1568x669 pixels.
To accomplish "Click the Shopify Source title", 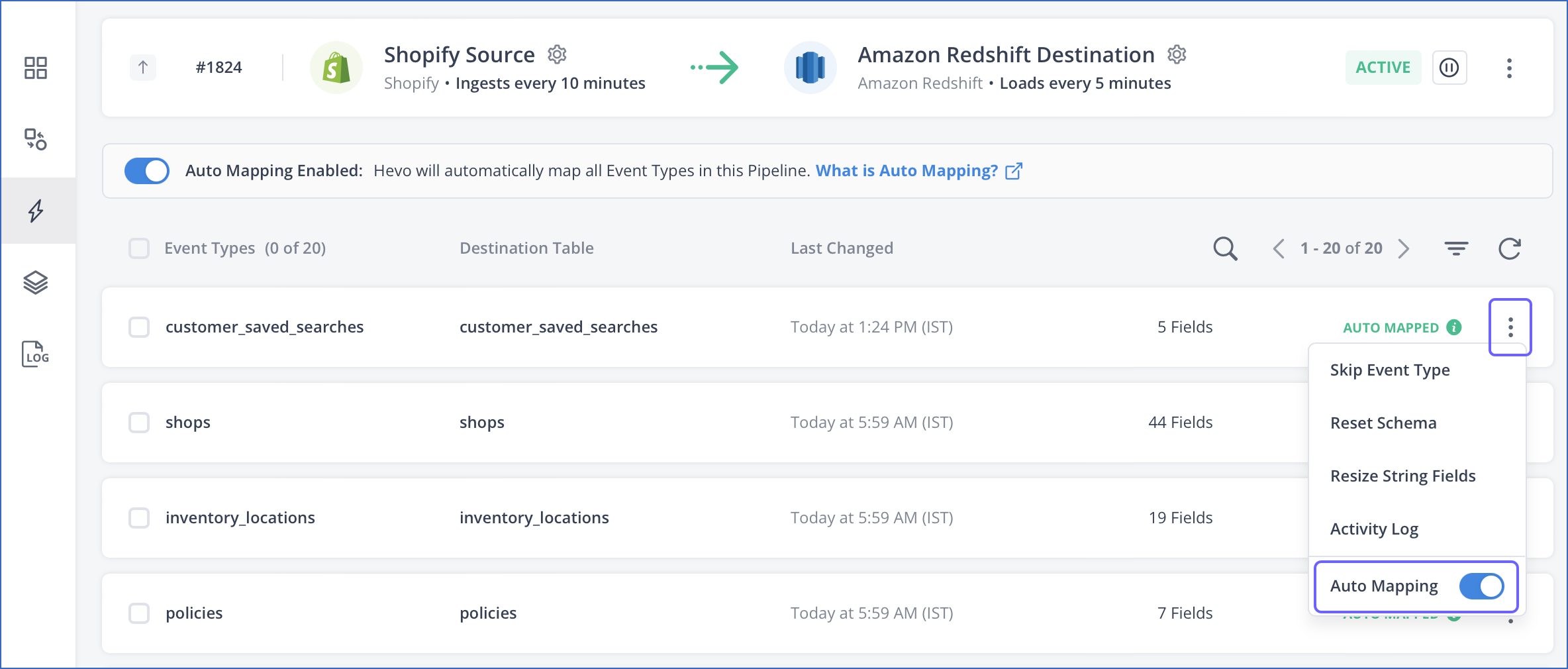I will [x=460, y=54].
